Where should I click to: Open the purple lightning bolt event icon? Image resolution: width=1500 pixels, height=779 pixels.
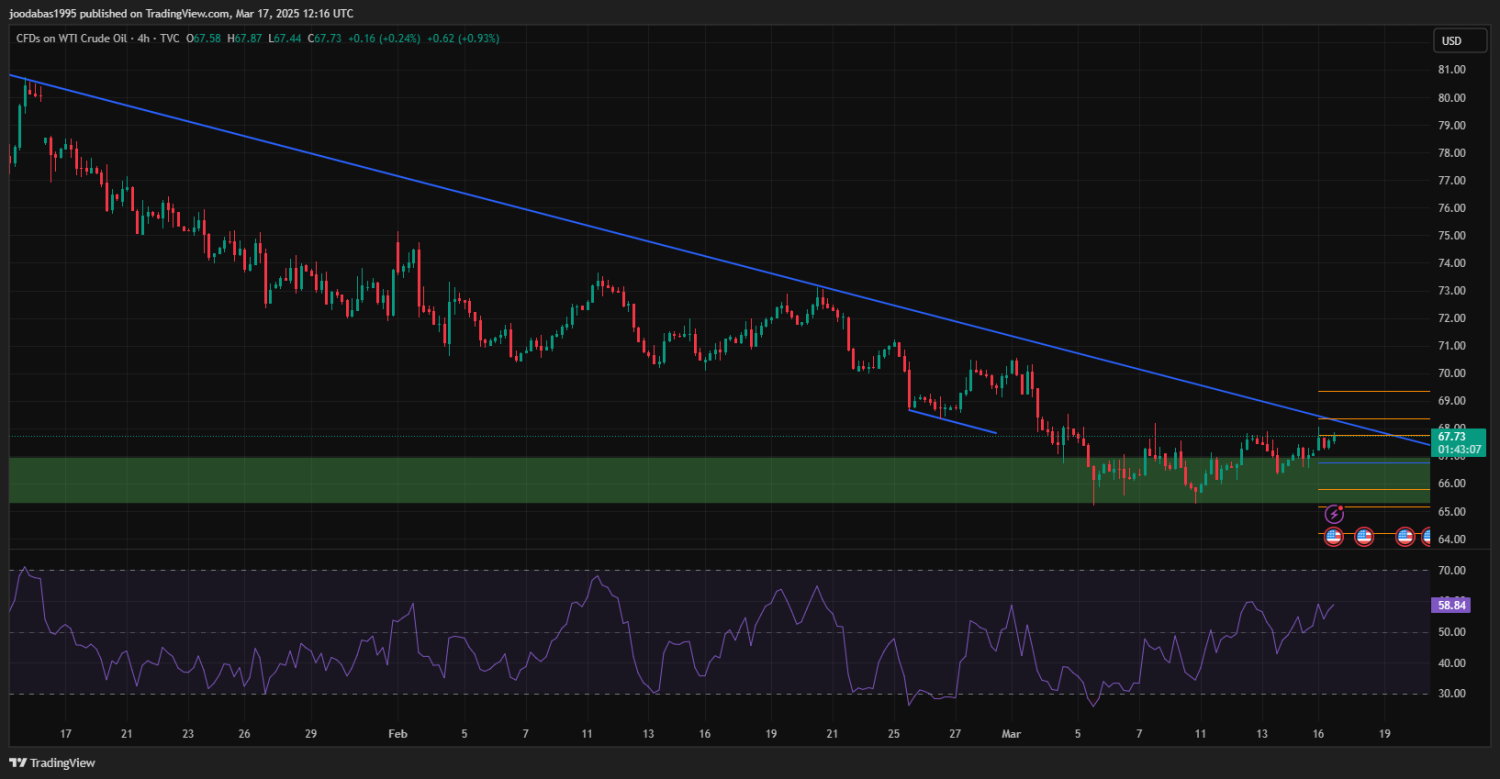pos(1334,514)
